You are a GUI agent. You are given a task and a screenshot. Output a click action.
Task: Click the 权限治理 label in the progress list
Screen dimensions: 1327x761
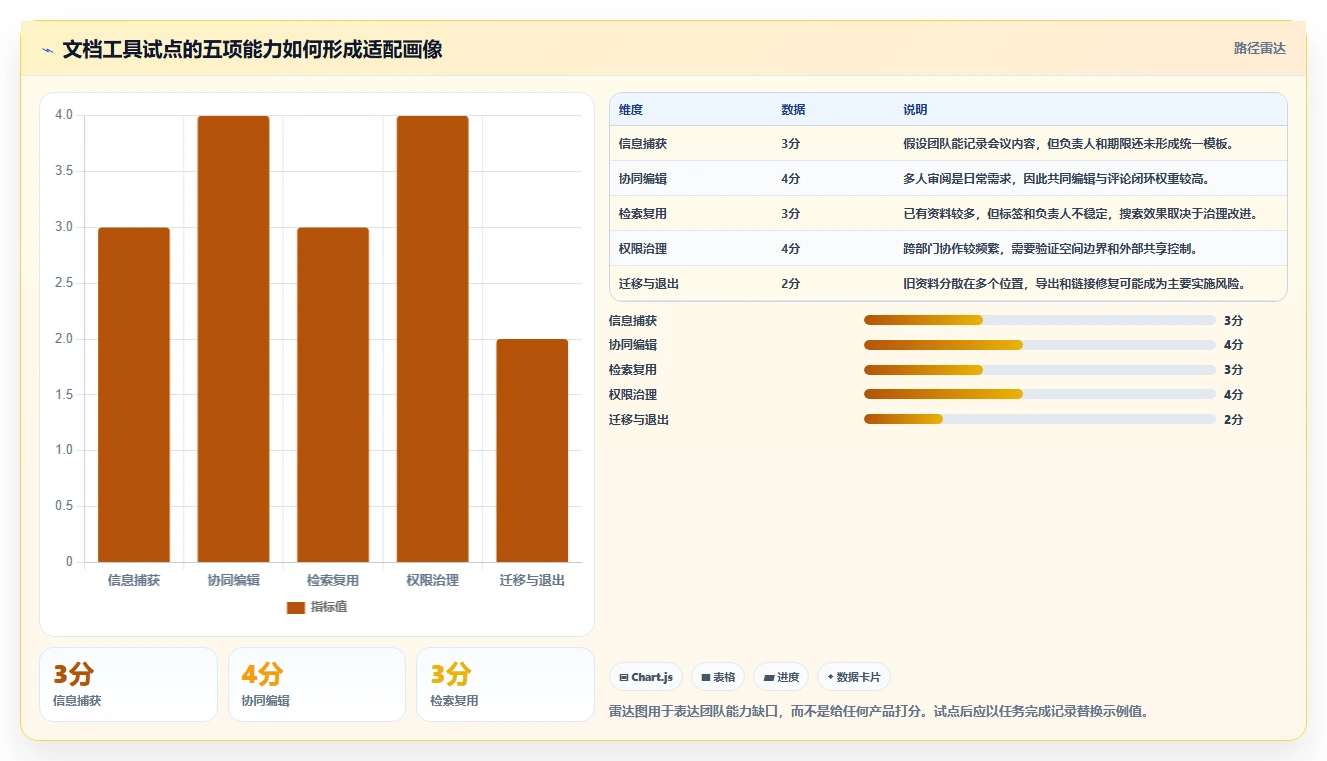point(633,395)
